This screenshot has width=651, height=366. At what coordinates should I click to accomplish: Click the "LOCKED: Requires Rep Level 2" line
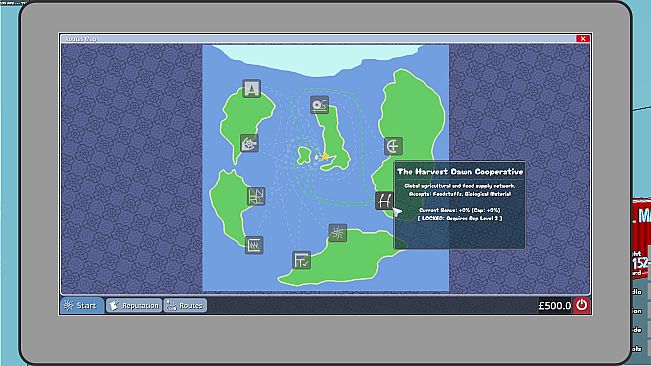click(x=460, y=218)
